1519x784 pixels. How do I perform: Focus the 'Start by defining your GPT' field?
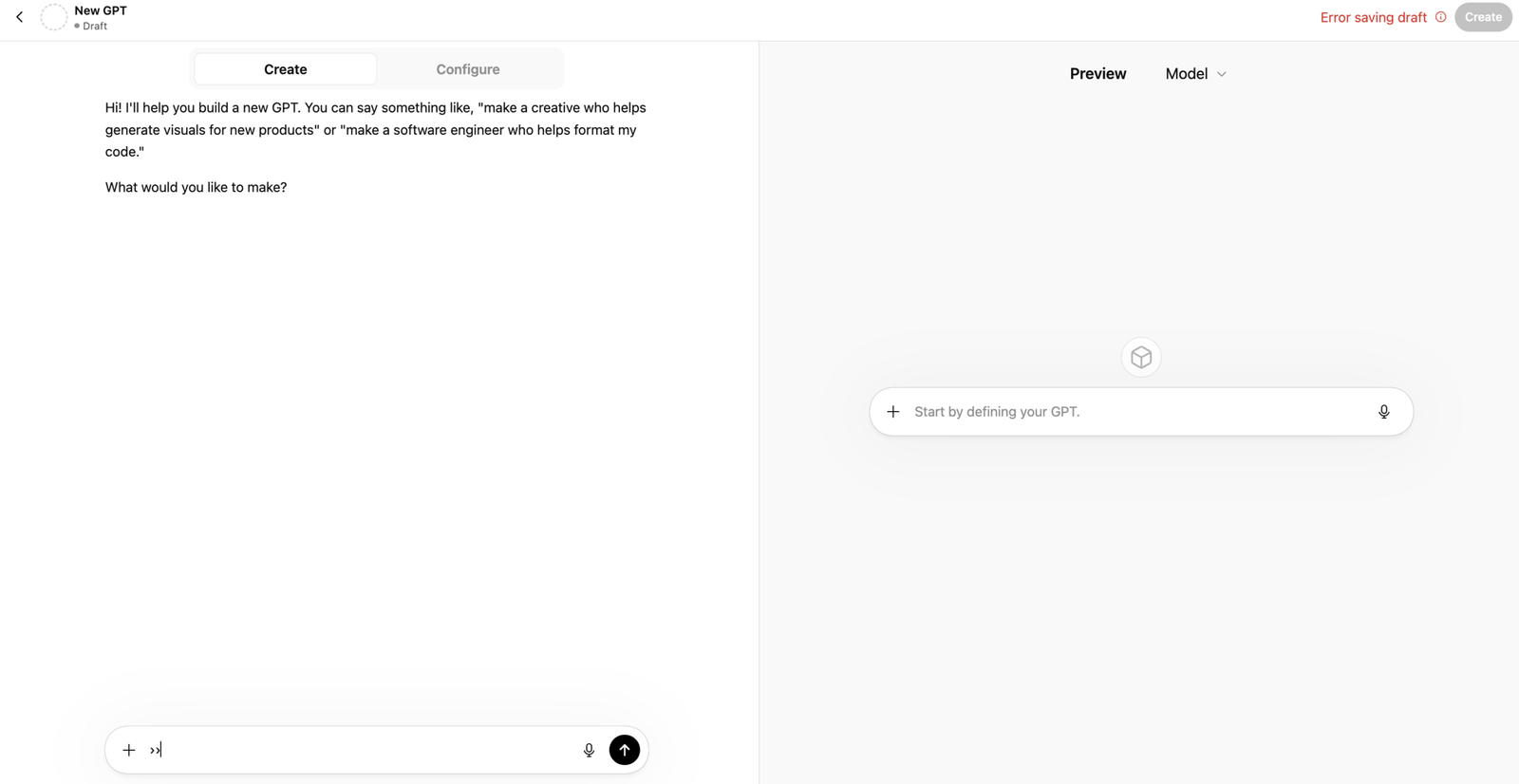(x=1139, y=412)
